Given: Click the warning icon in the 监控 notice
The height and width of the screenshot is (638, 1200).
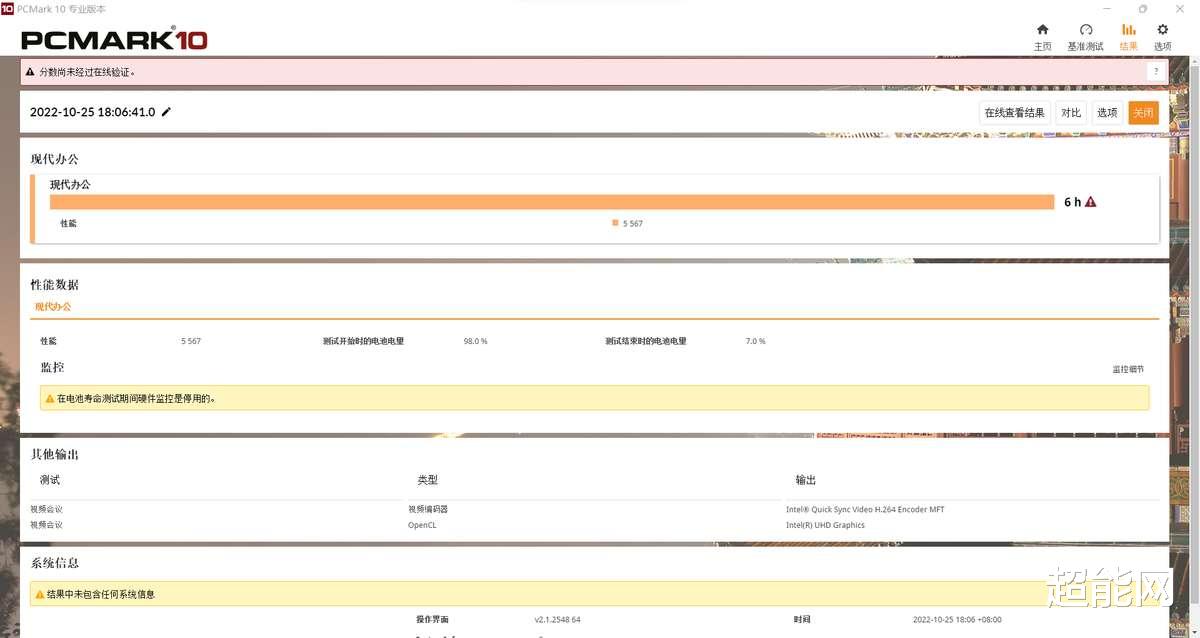Looking at the screenshot, I should 48,398.
